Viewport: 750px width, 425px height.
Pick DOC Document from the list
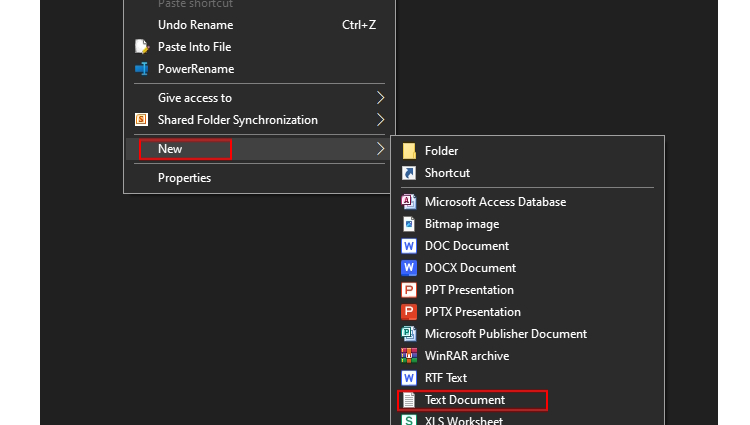tap(466, 246)
